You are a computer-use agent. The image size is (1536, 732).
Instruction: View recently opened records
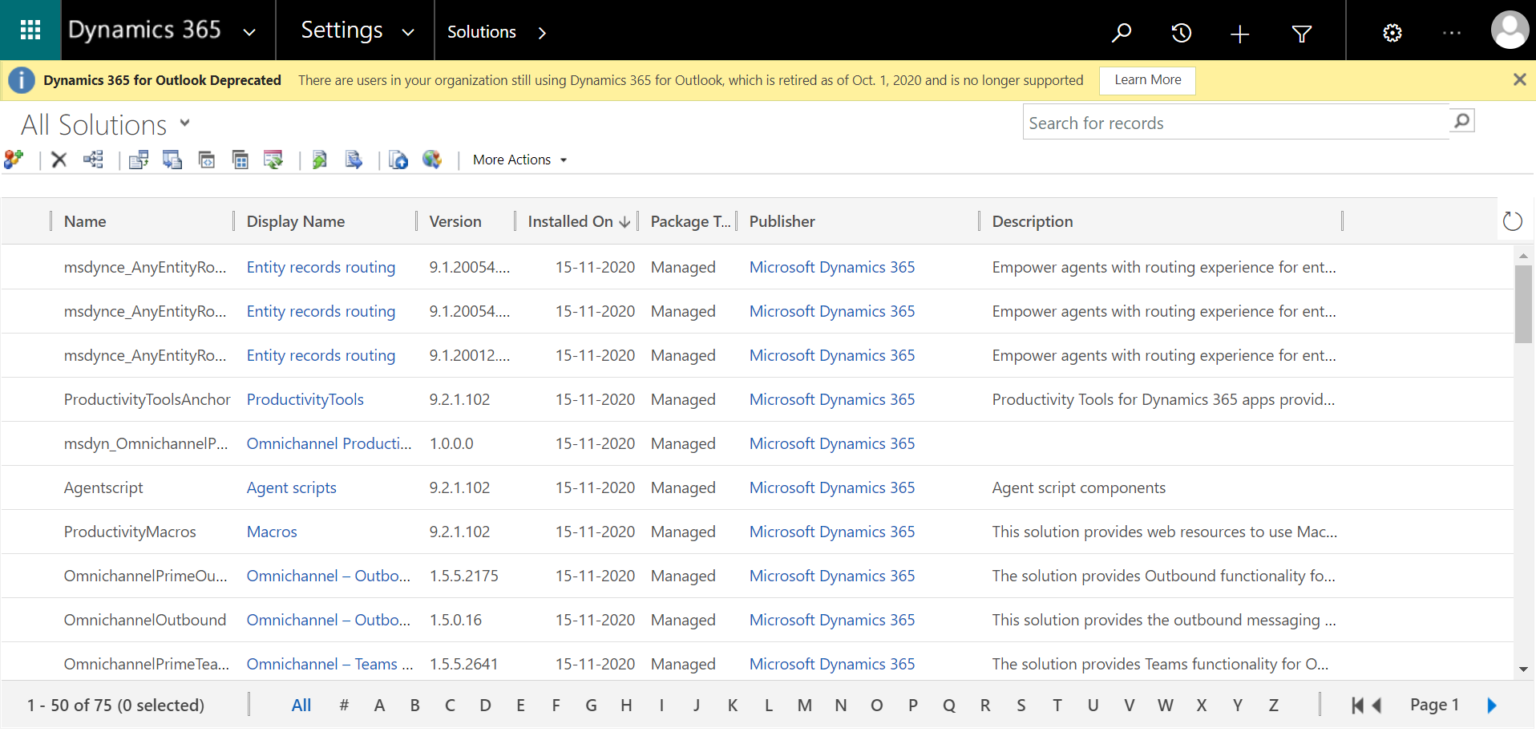1181,31
